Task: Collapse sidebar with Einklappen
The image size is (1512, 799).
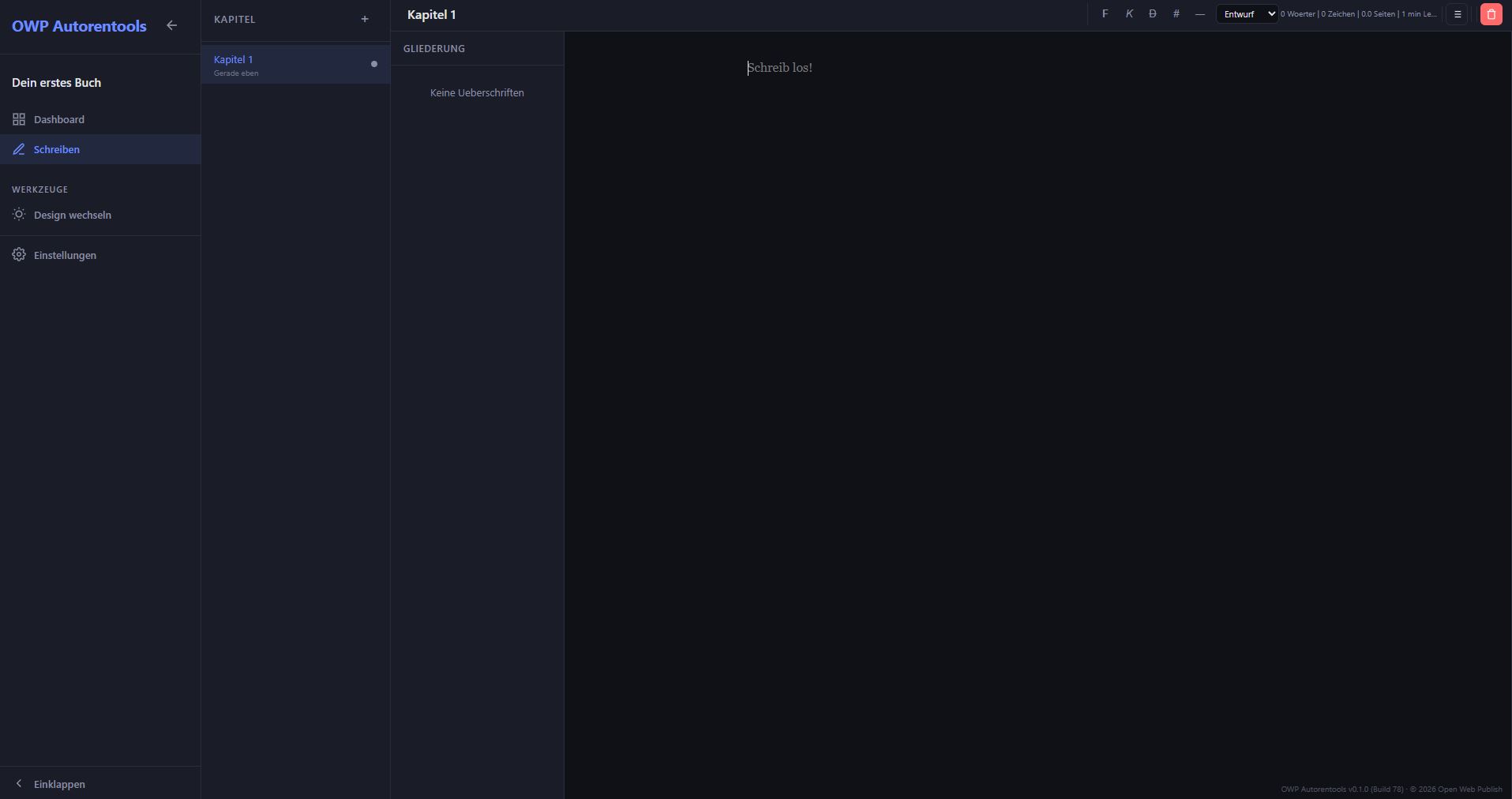Action: click(x=59, y=784)
